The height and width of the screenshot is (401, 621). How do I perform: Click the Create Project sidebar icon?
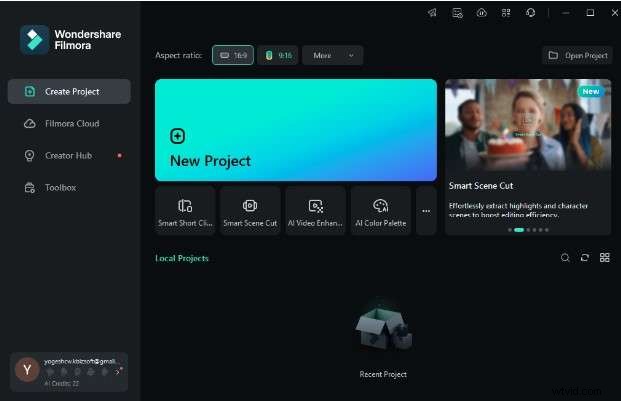pyautogui.click(x=30, y=91)
